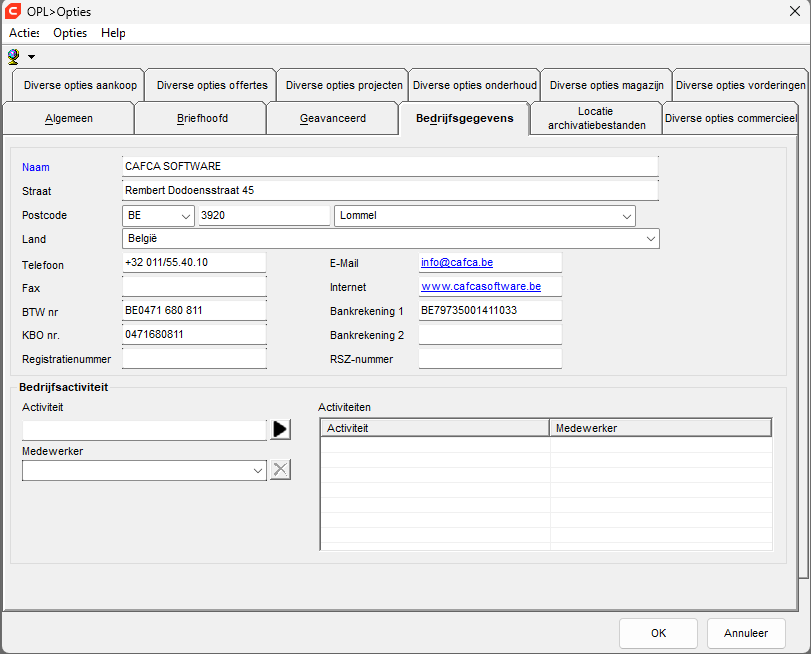
Task: Switch to Diverse opties projecten tab
Action: coord(344,85)
